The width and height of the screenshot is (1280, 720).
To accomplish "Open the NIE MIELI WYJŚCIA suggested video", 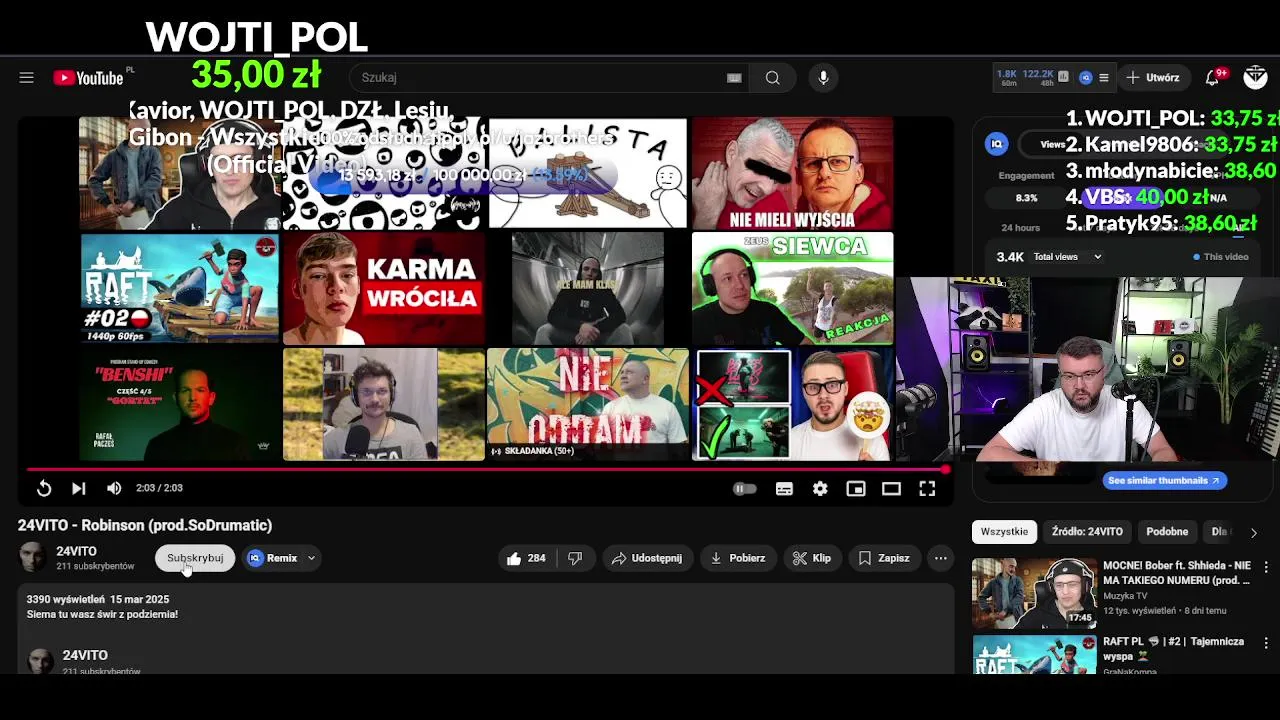I will click(x=792, y=174).
